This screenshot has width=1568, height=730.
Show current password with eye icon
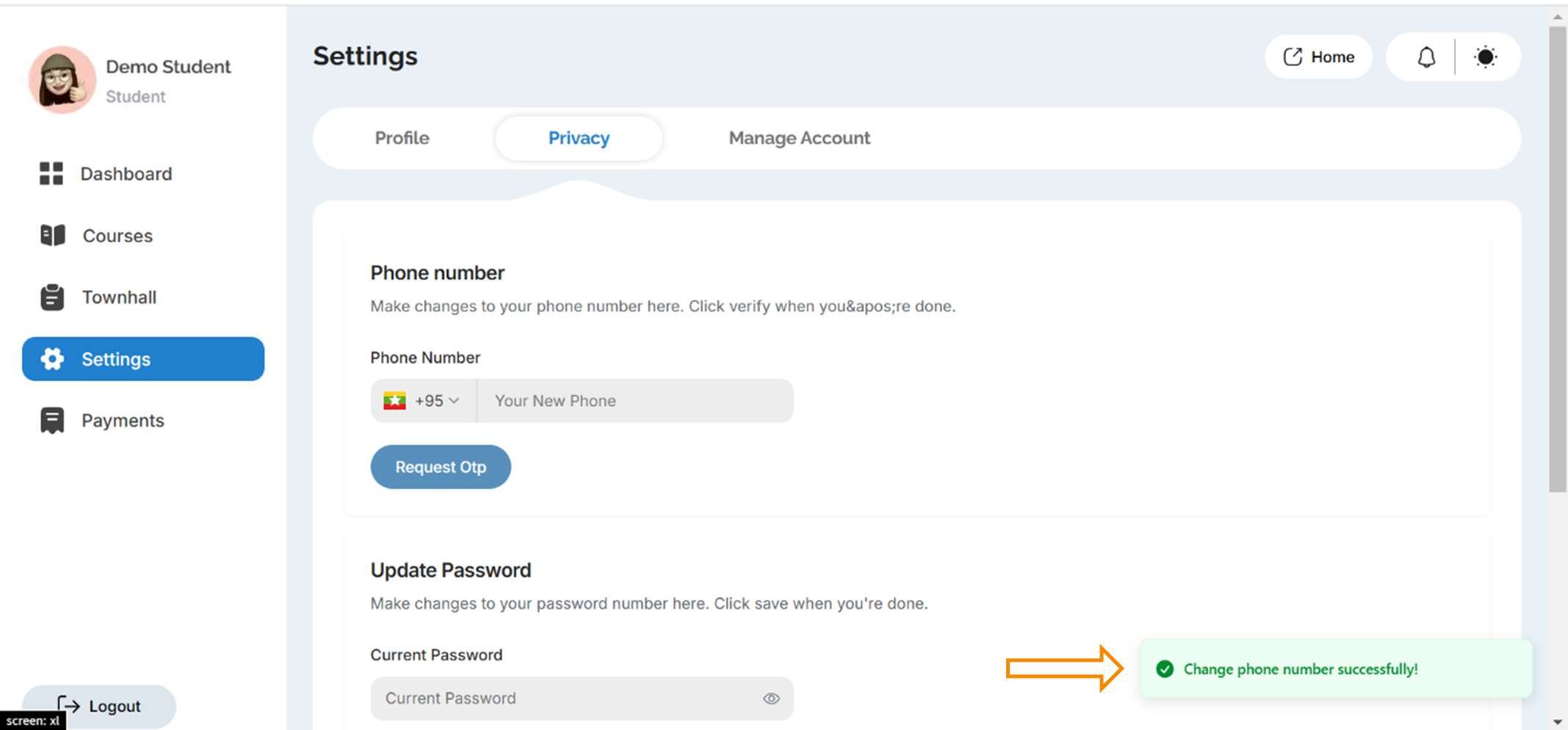771,698
